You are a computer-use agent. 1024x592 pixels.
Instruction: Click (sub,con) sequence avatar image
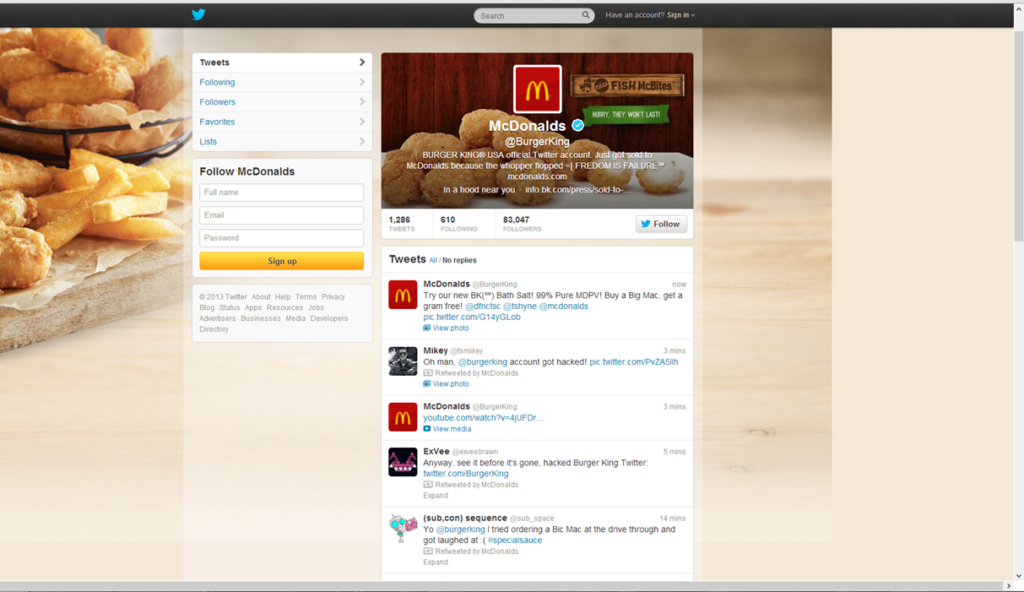click(x=403, y=529)
